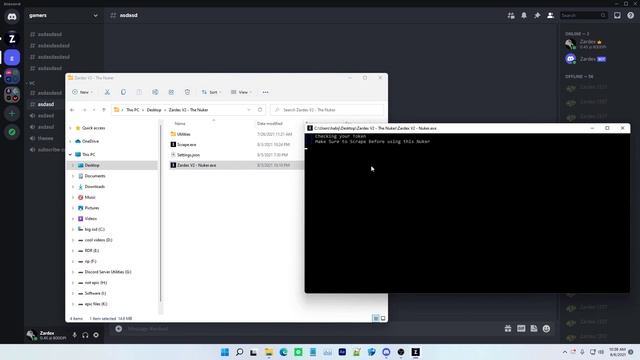
Task: Open Windows taskbar search
Action: pos(240,352)
